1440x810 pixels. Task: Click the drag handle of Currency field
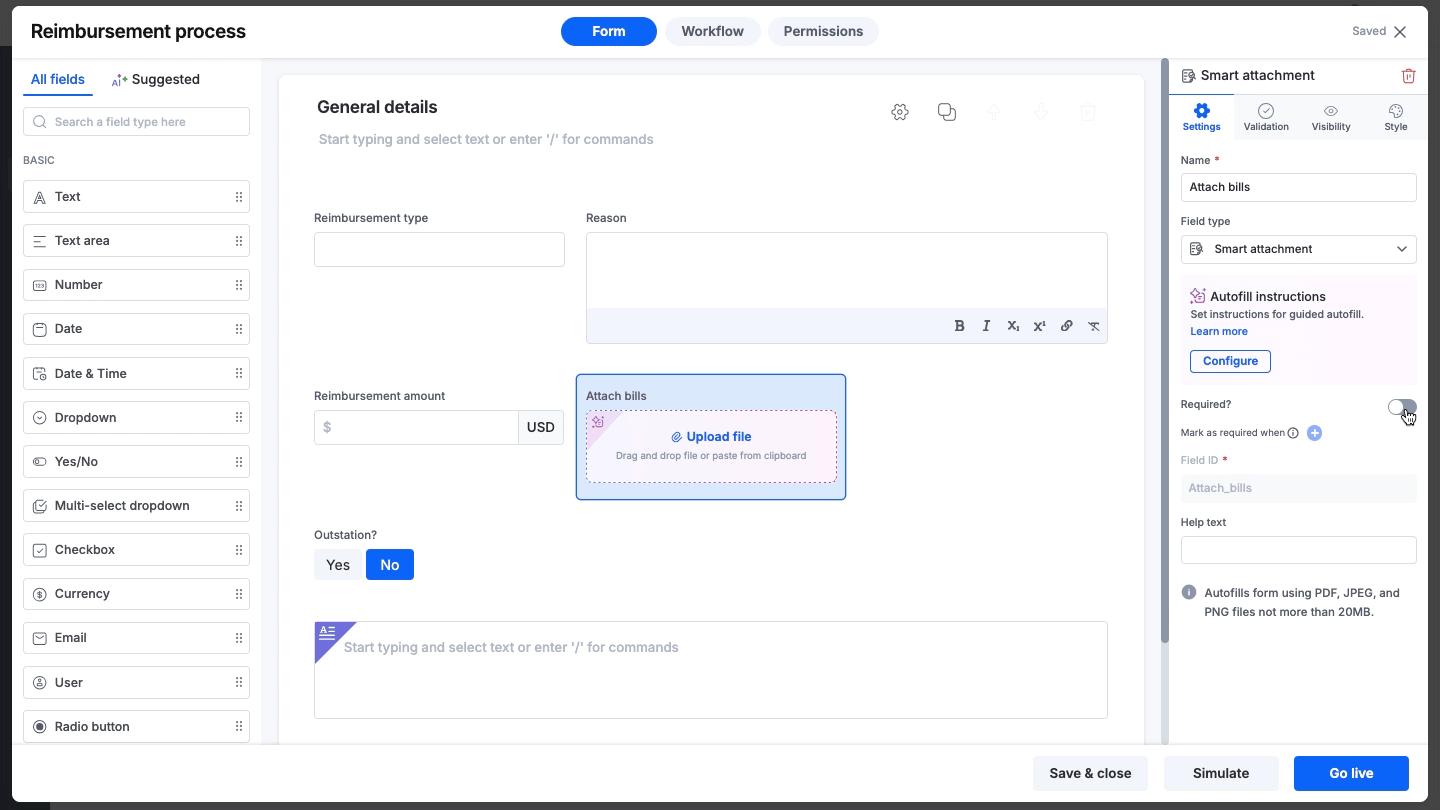point(239,594)
